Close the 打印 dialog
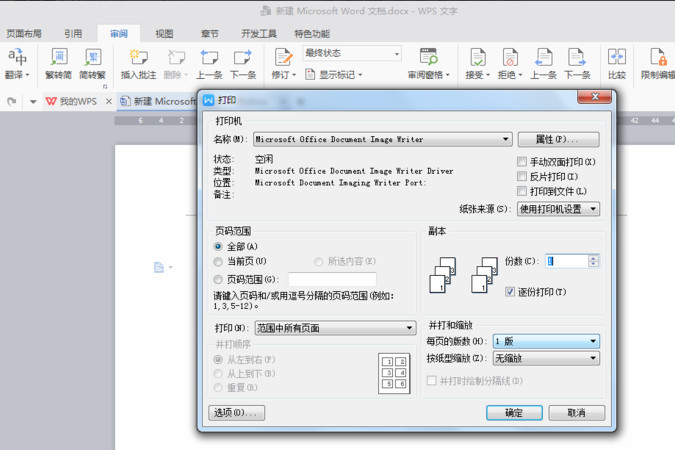This screenshot has width=675, height=450. pyautogui.click(x=594, y=96)
